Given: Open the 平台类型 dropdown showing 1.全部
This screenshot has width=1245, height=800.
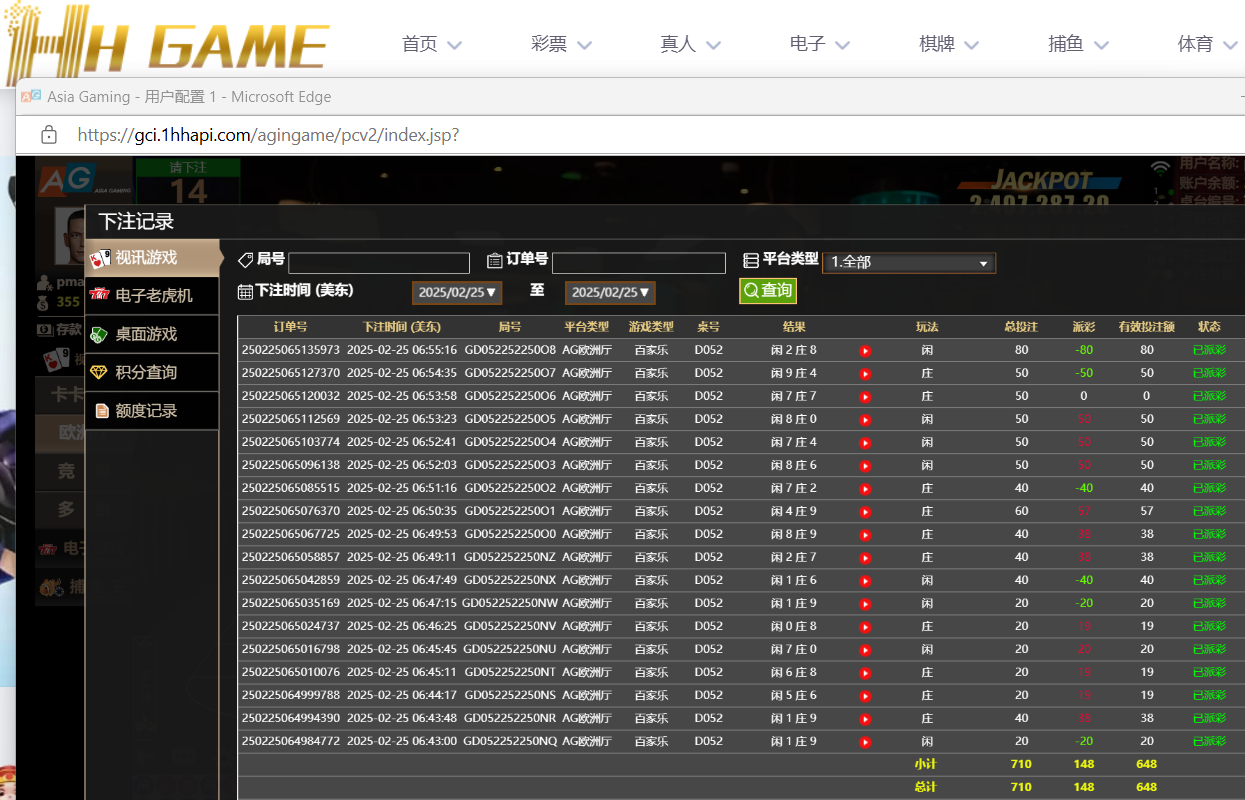Looking at the screenshot, I should pos(908,262).
